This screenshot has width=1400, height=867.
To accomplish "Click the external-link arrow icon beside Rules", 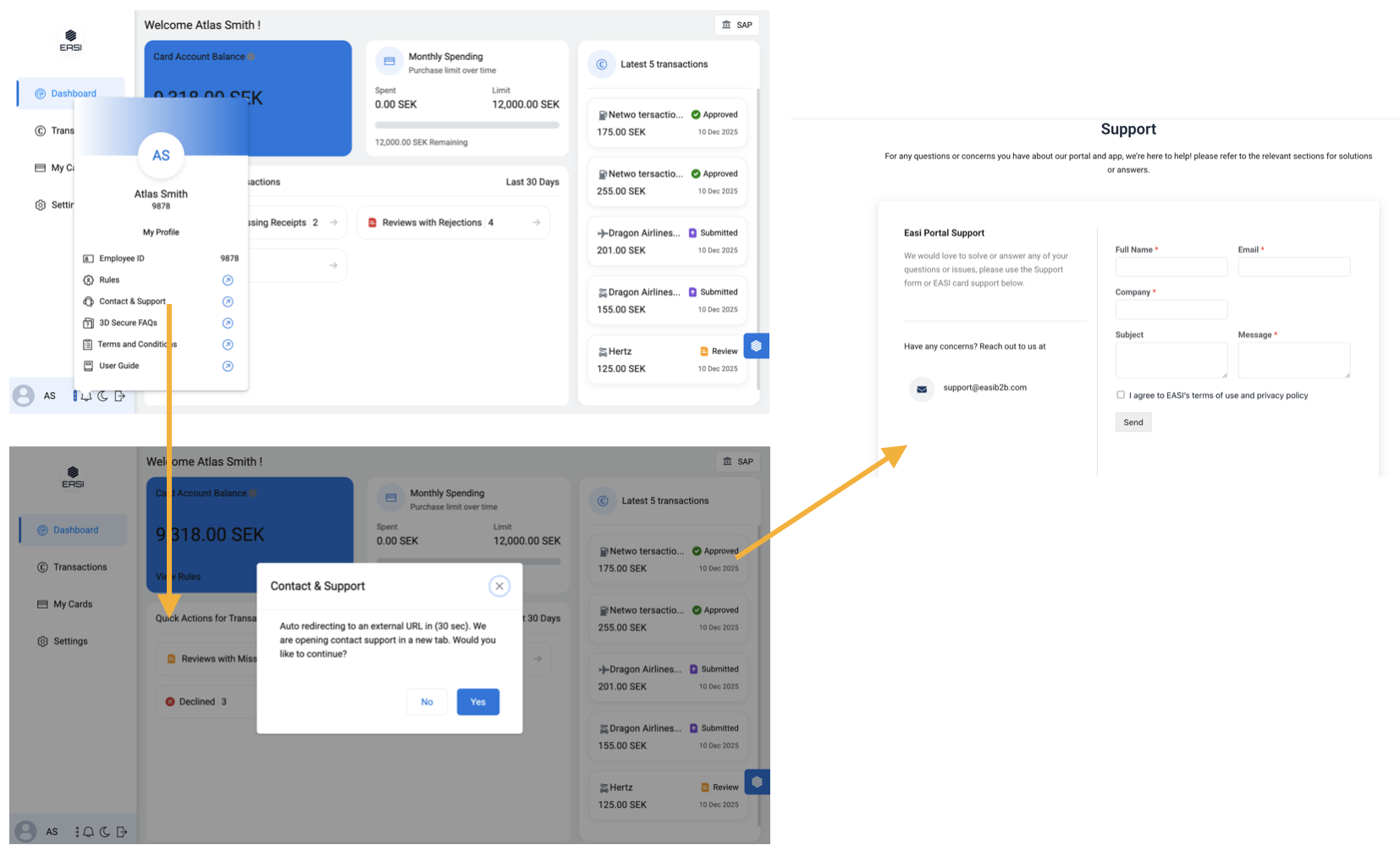I will click(228, 280).
